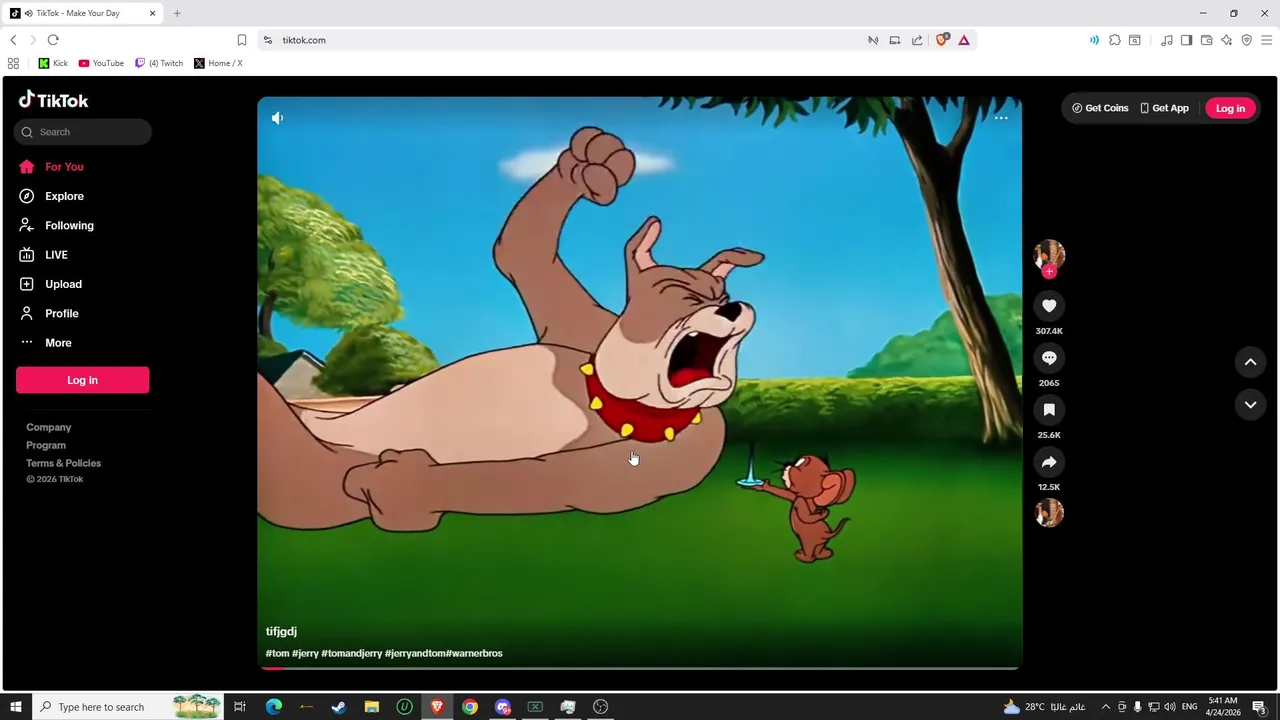Open the tifjgdj username link
The image size is (1280, 720).
pyautogui.click(x=281, y=632)
